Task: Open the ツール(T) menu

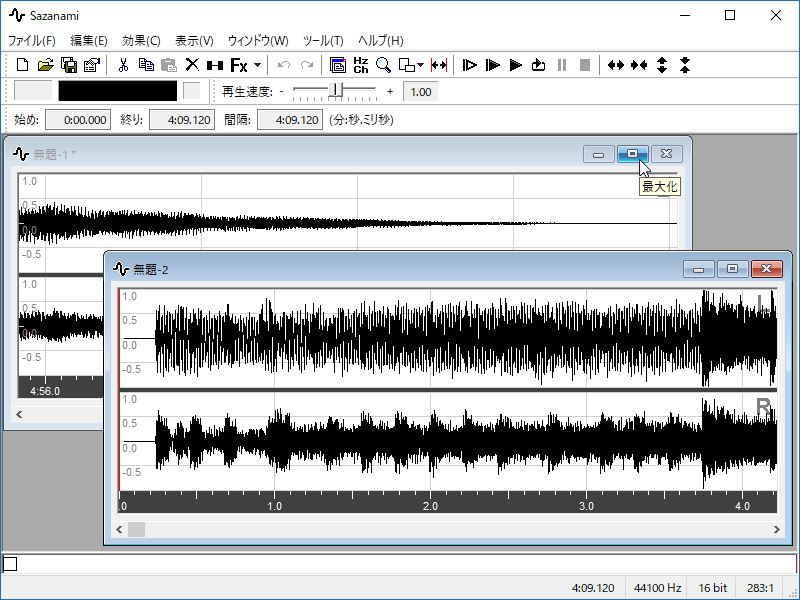Action: pyautogui.click(x=322, y=41)
